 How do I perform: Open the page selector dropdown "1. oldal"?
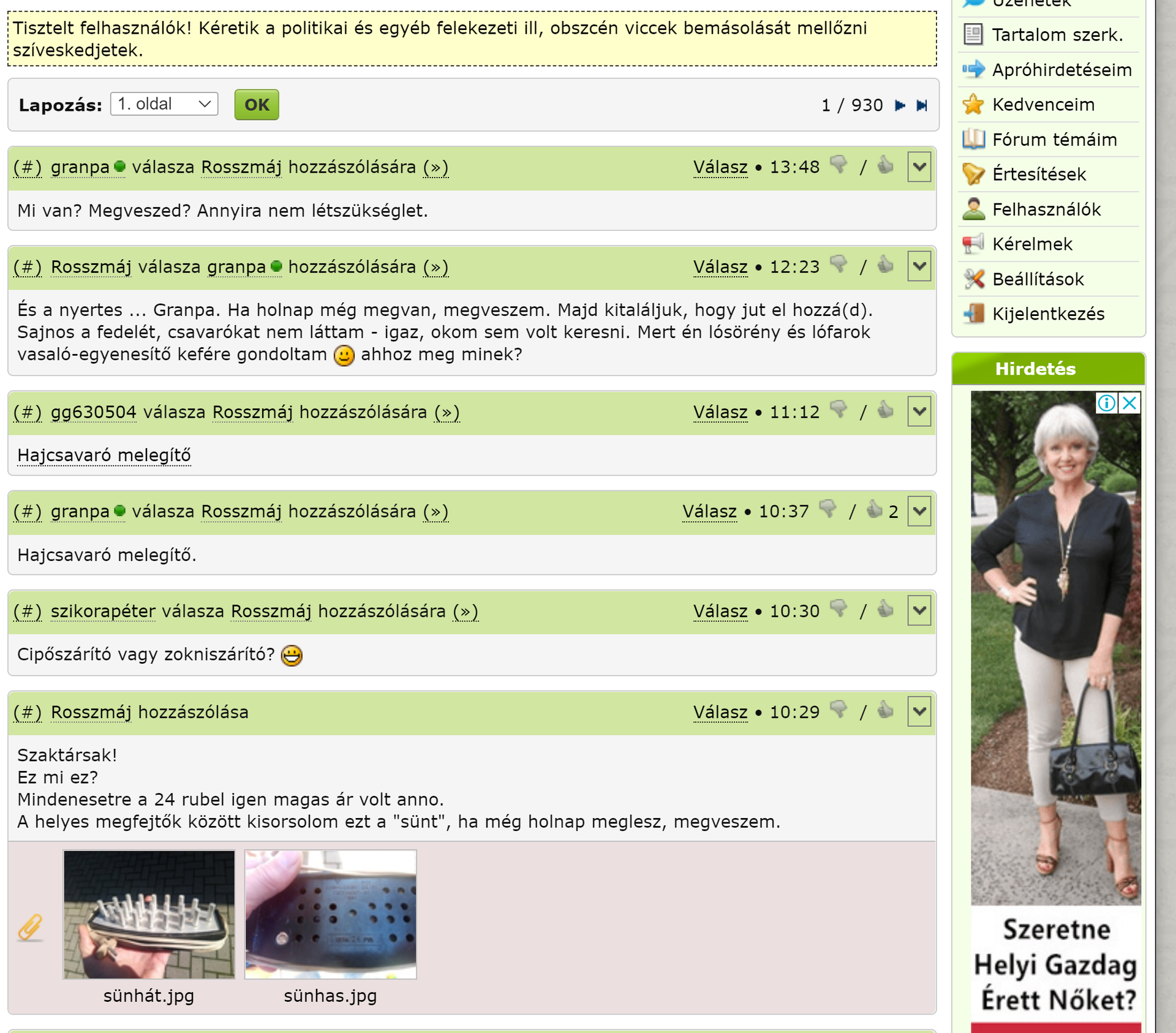(164, 104)
